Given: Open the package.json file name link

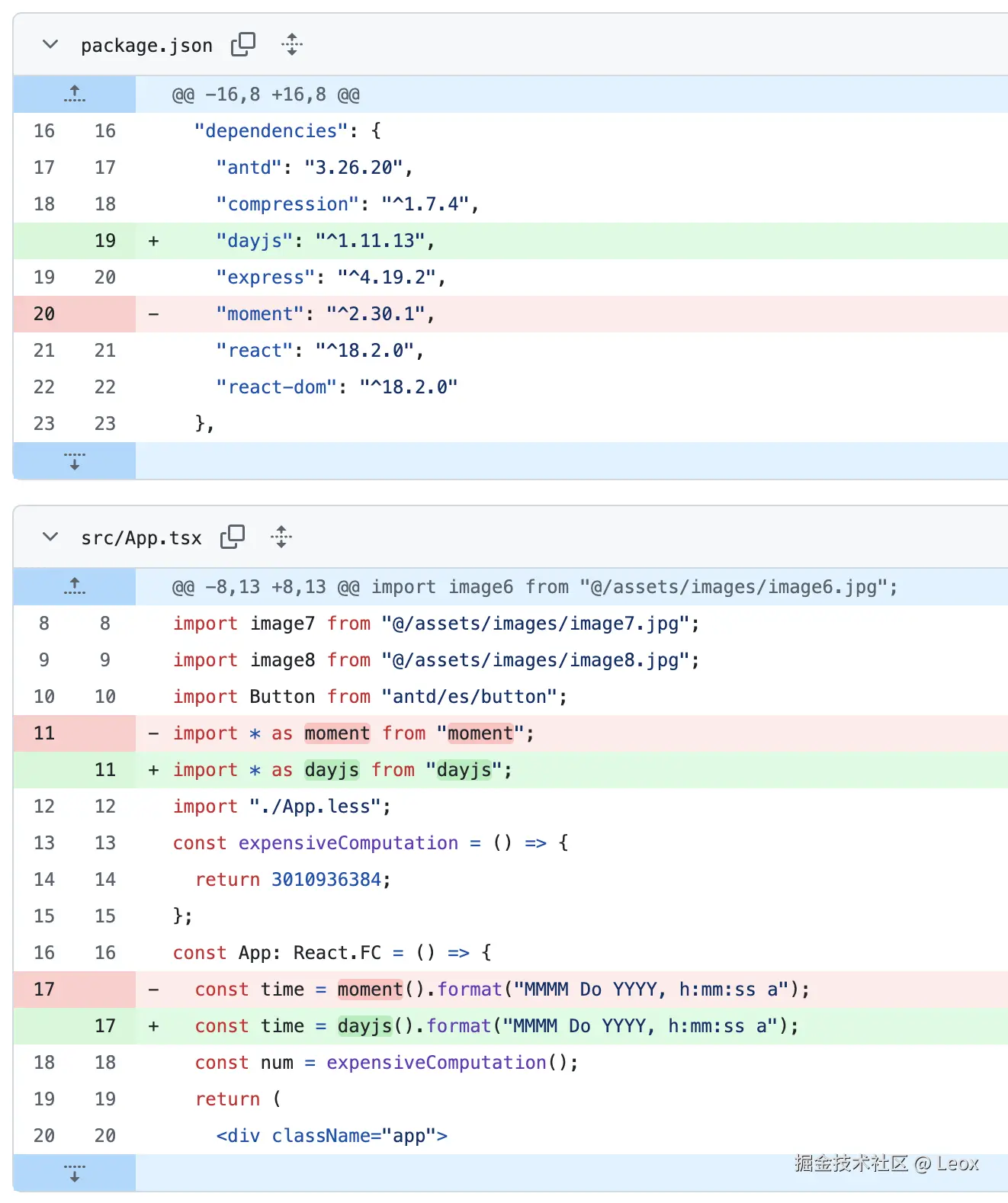Looking at the screenshot, I should point(146,46).
